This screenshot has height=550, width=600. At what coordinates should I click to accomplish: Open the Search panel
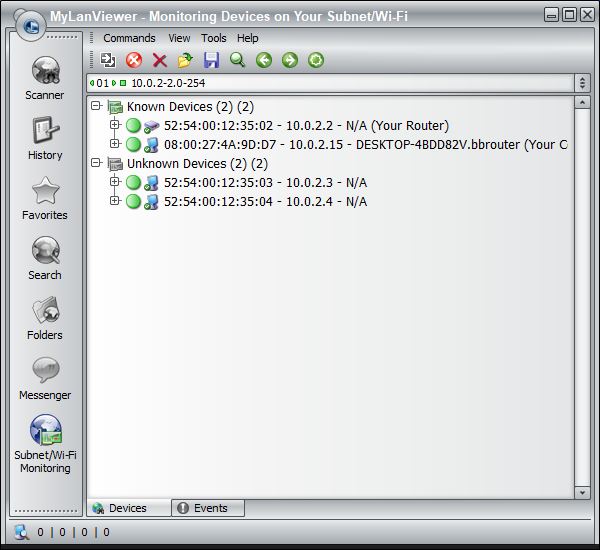point(45,258)
